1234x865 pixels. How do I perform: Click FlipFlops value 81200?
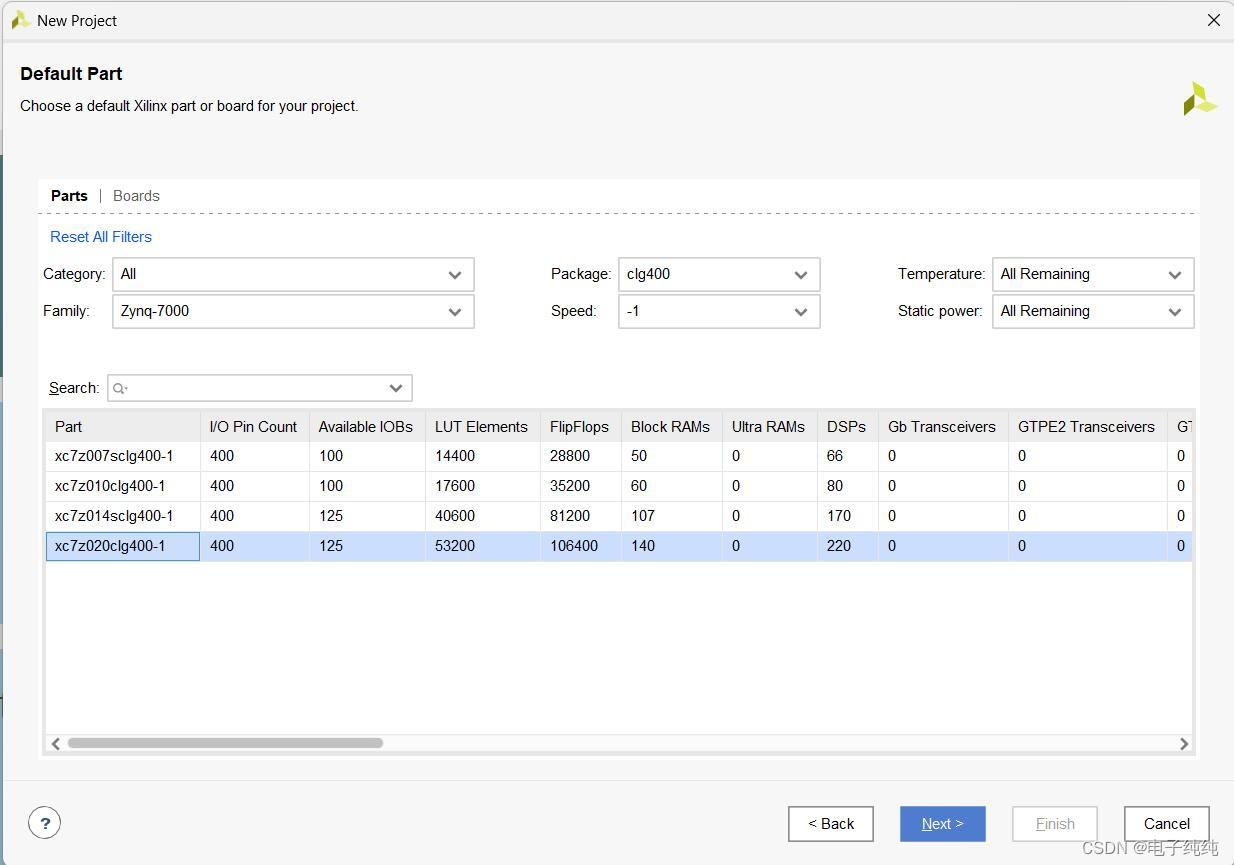click(x=570, y=516)
